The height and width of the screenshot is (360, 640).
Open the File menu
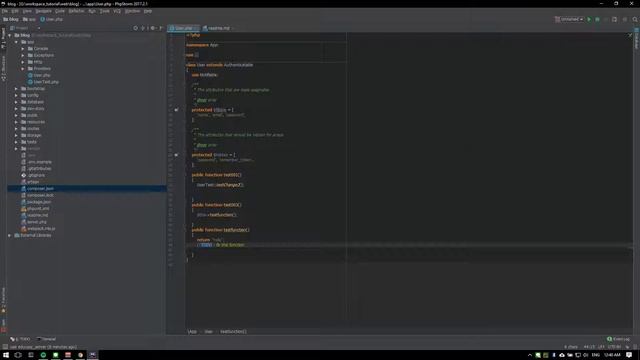coord(5,11)
